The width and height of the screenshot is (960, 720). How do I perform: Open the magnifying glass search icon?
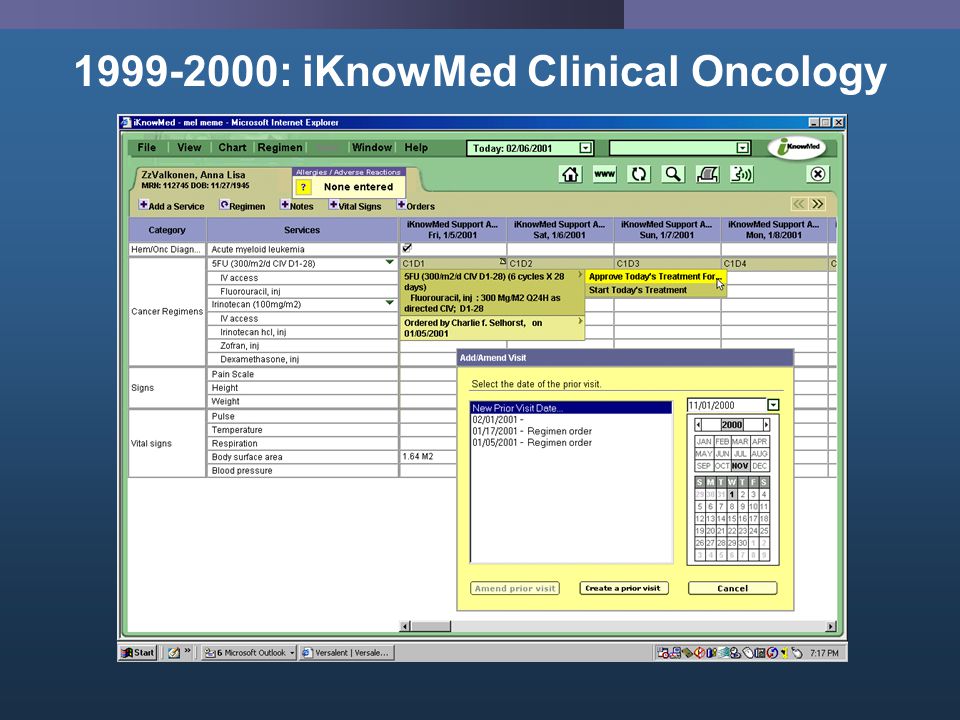pyautogui.click(x=673, y=174)
